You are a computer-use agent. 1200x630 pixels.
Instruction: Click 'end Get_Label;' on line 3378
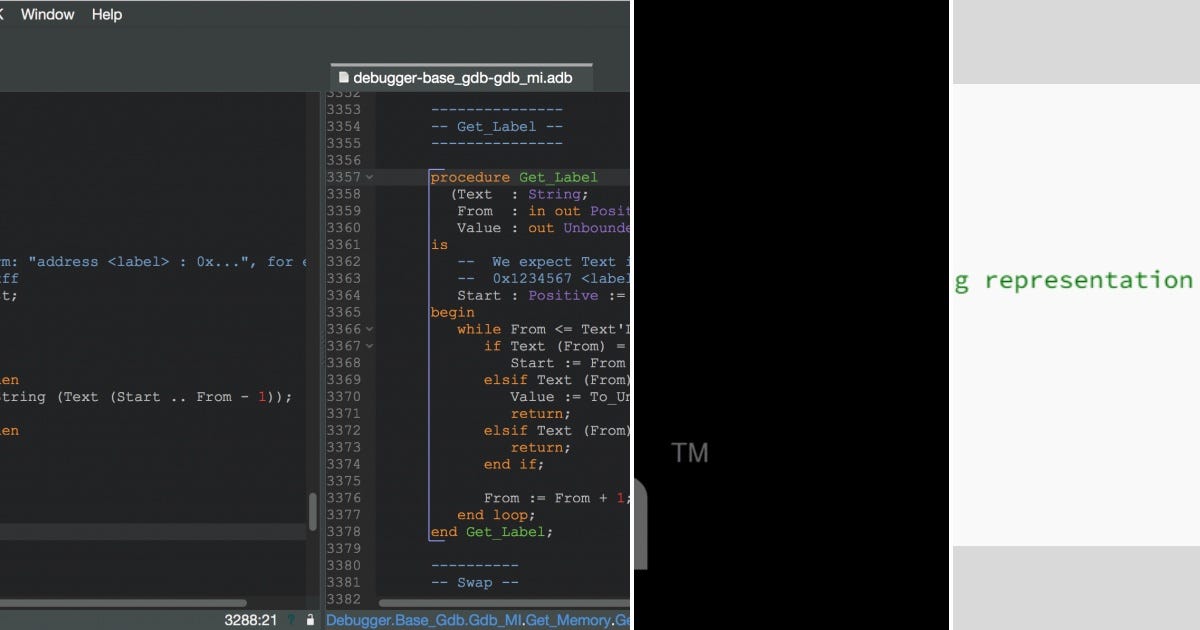tap(492, 532)
